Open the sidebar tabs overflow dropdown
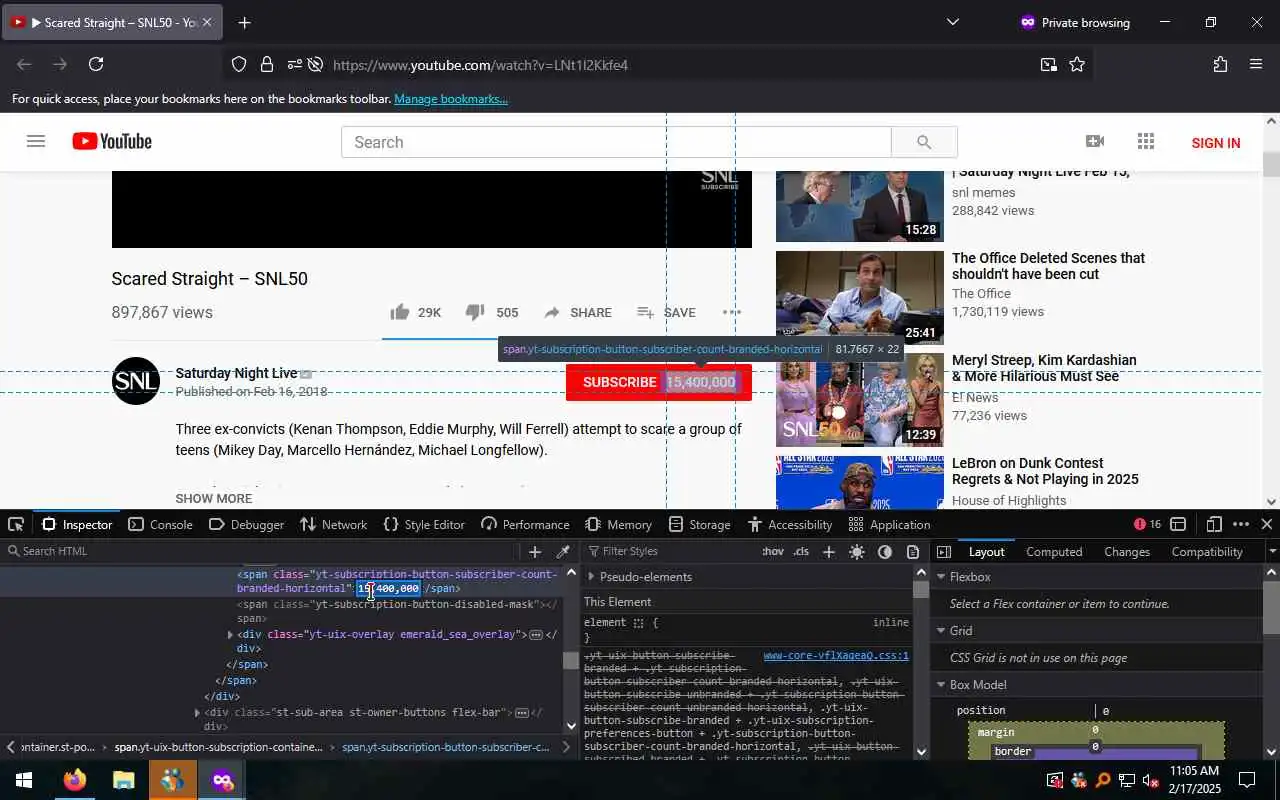The image size is (1280, 800). click(1272, 552)
